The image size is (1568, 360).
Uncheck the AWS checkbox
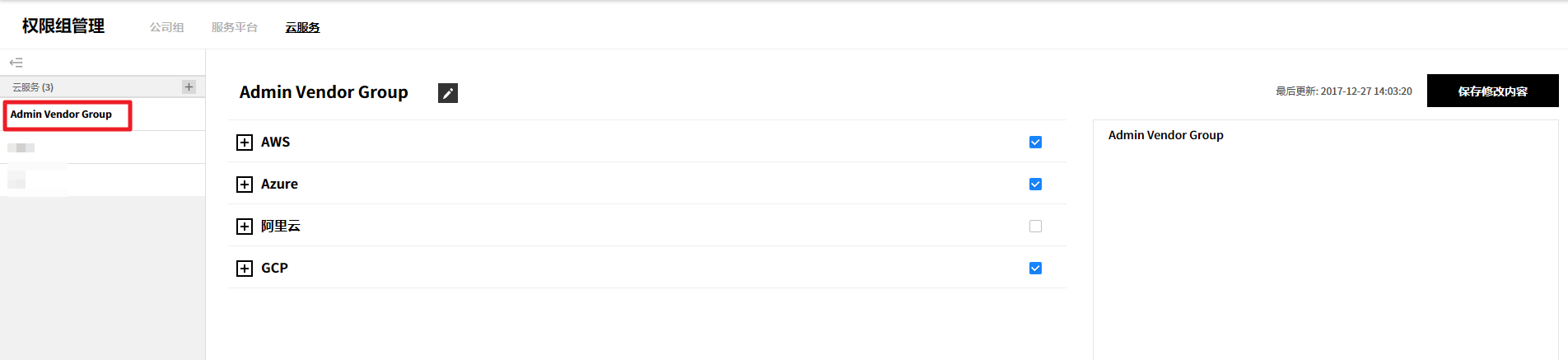click(x=1035, y=143)
